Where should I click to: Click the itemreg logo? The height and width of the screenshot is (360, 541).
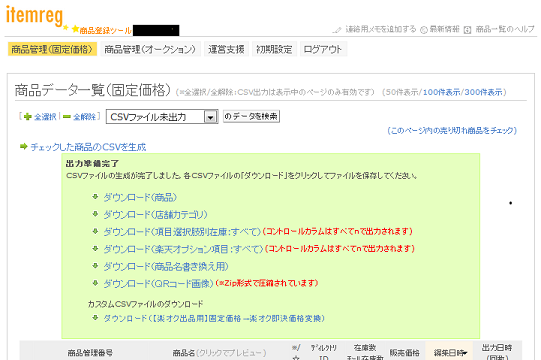(34, 16)
